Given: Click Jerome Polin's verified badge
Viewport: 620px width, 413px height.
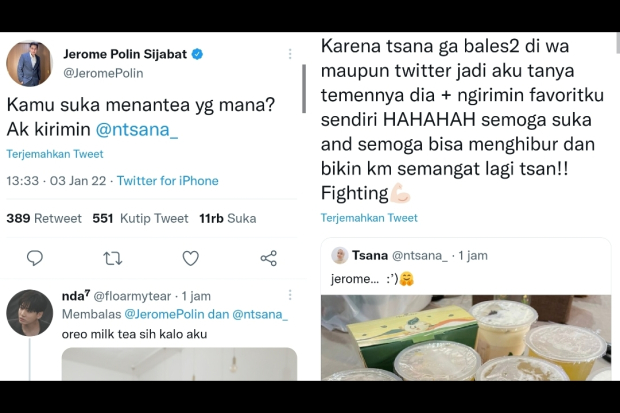Looking at the screenshot, I should [x=199, y=53].
